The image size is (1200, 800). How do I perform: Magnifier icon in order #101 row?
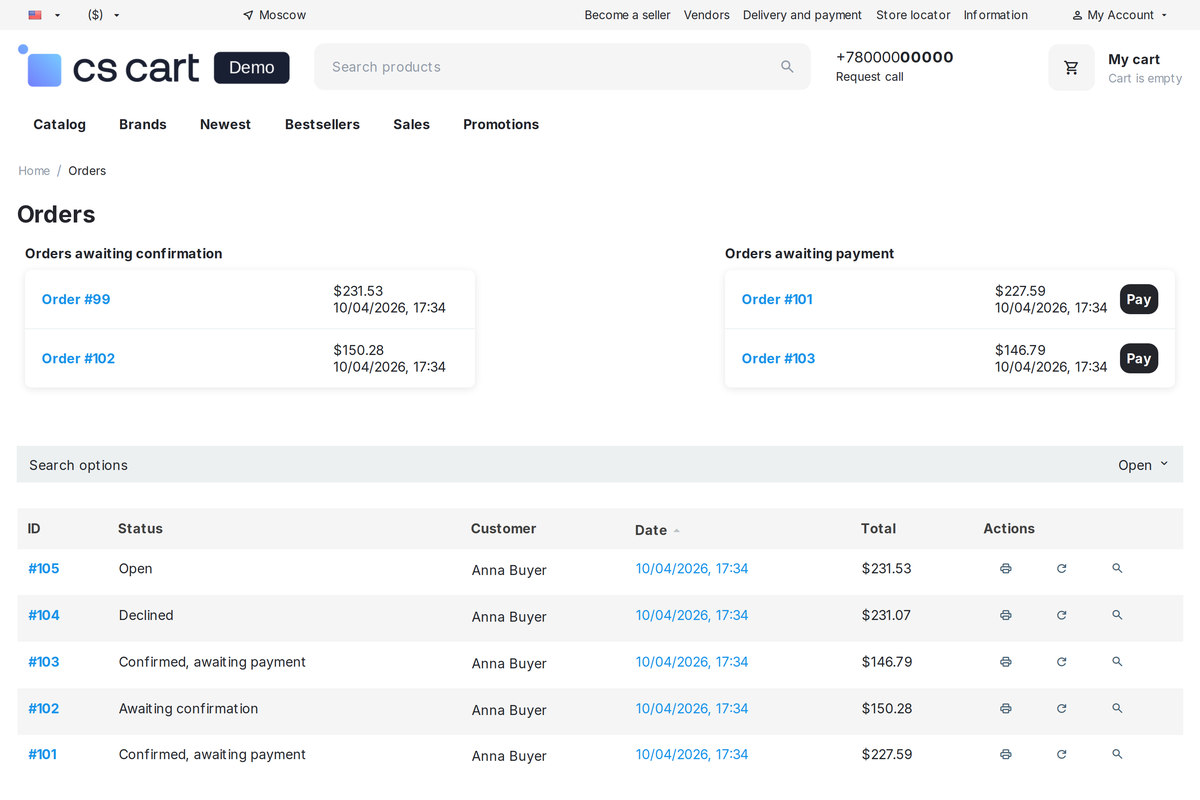coord(1117,755)
